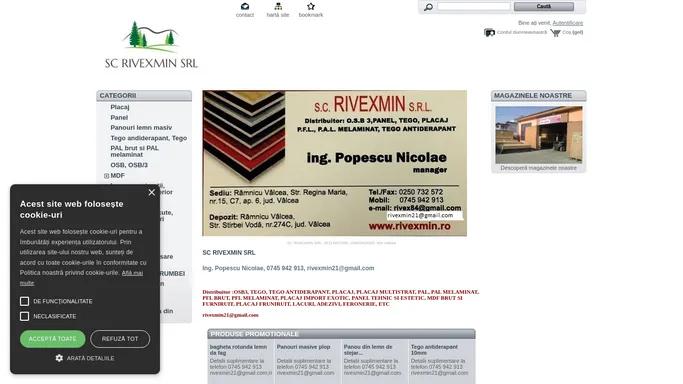This screenshot has height=384, width=683.
Task: Enable the 'De funcționalitate' cookie checkbox
Action: pyautogui.click(x=24, y=301)
